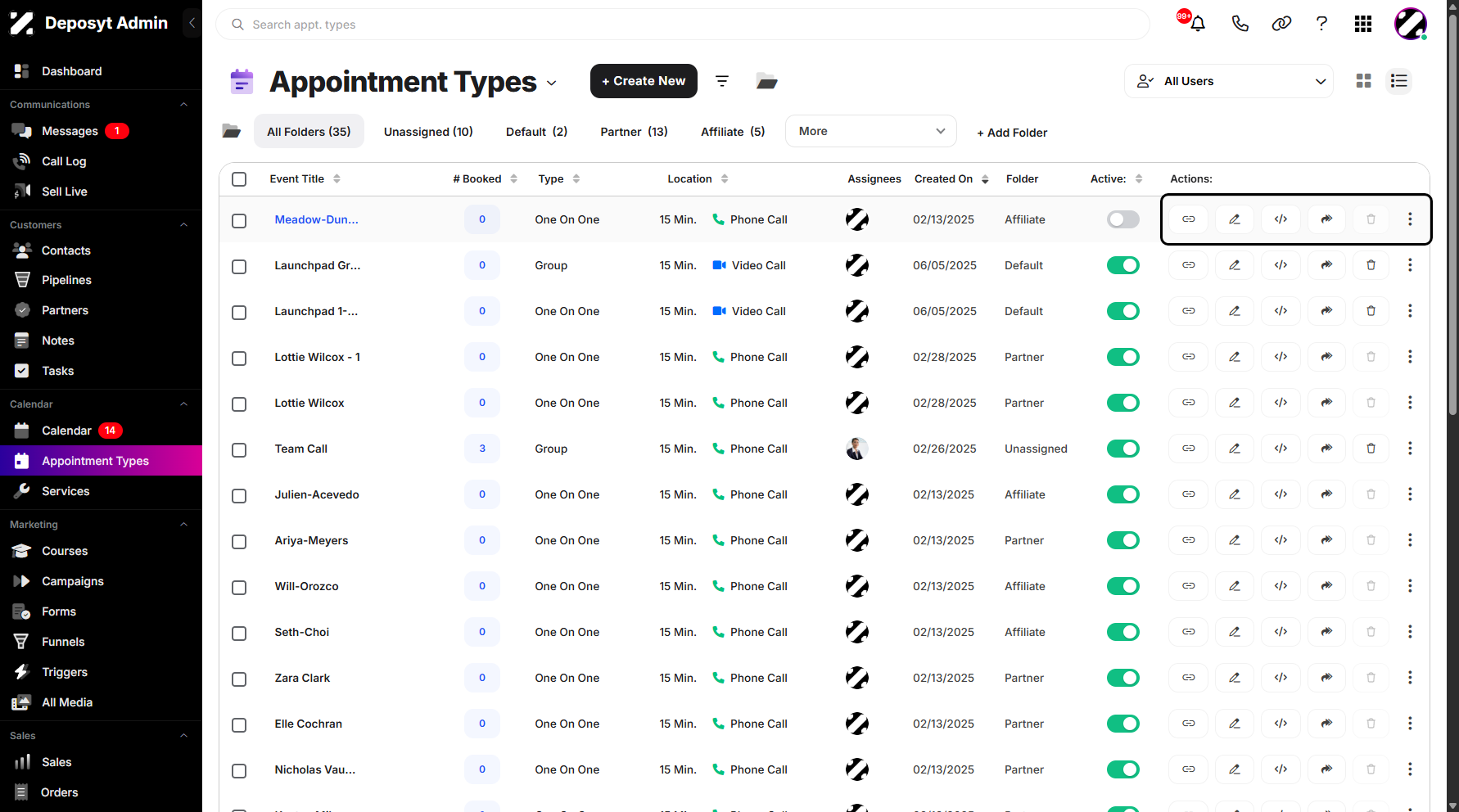
Task: Edit the Launchpad Gr... appointment type
Action: coord(1234,265)
